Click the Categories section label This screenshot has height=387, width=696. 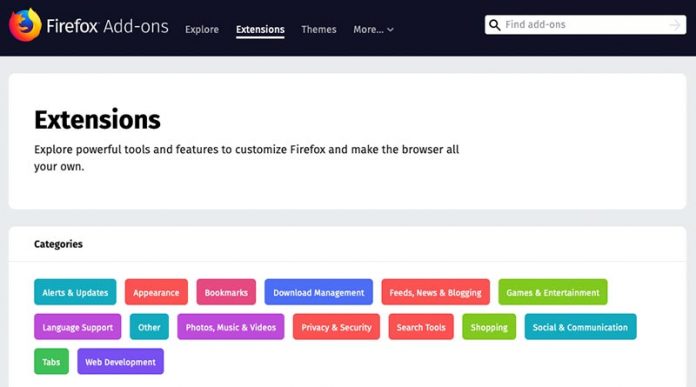[x=59, y=244]
